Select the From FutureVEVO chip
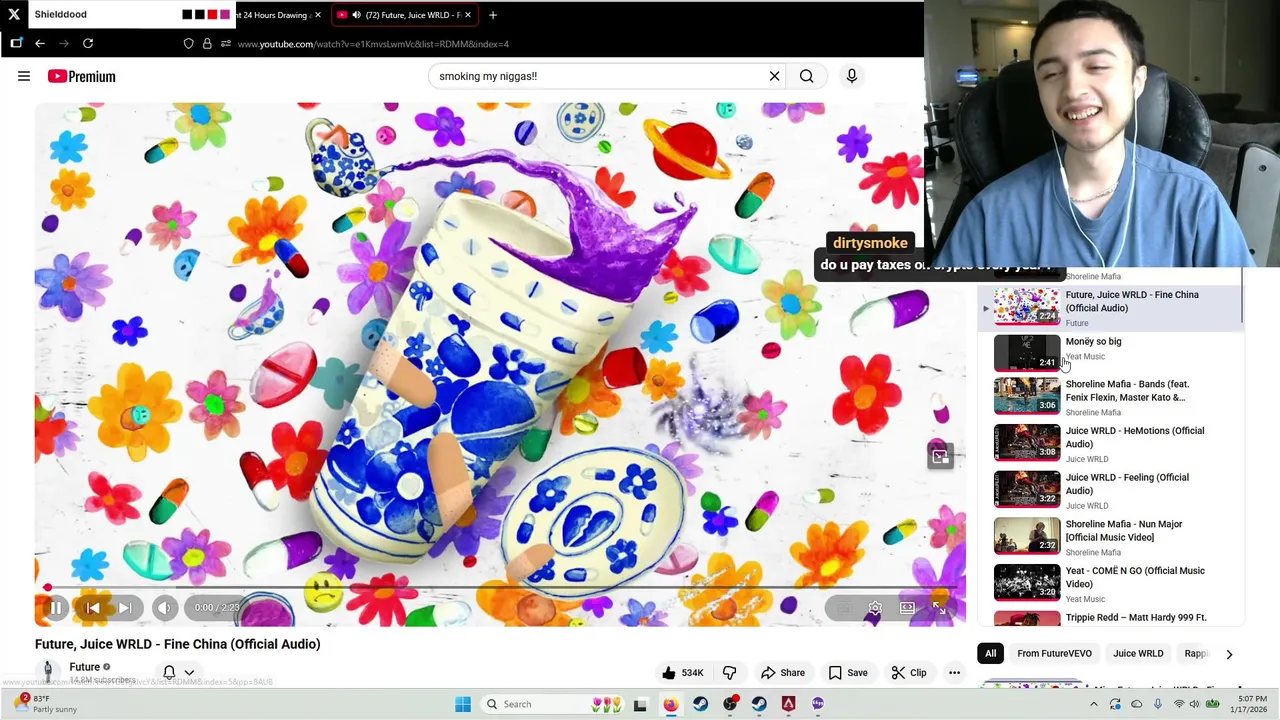Viewport: 1280px width, 720px height. [1054, 653]
